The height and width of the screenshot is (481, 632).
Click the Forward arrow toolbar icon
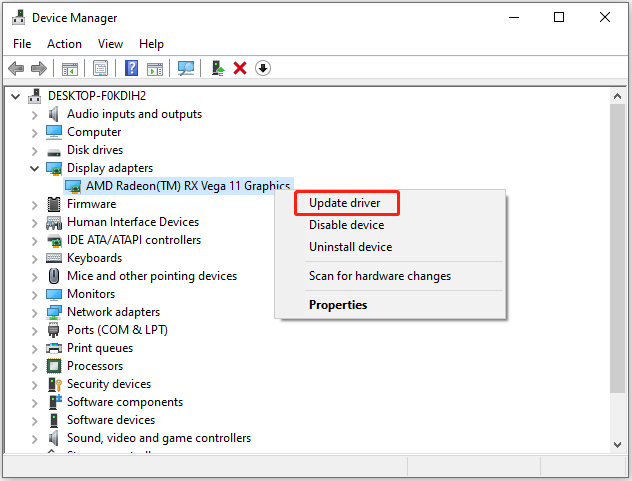(x=39, y=68)
